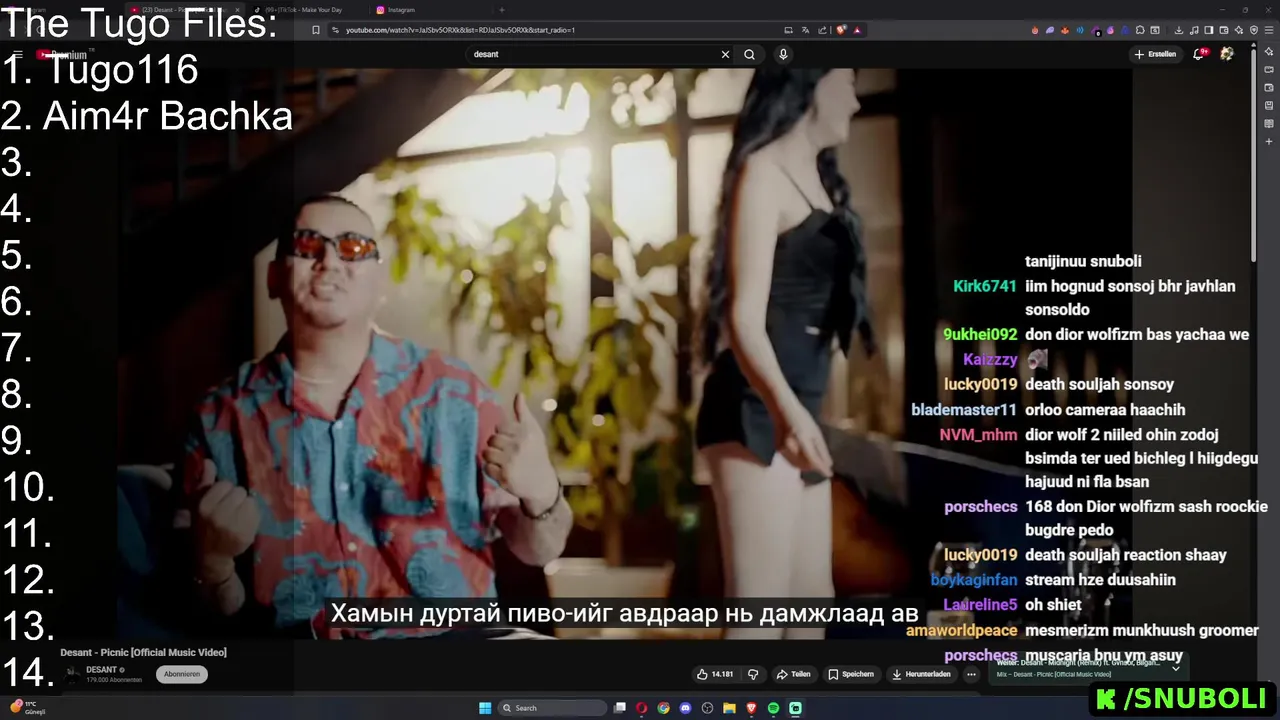
Task: Open the Brave Rewards triangle icon
Action: (x=857, y=30)
